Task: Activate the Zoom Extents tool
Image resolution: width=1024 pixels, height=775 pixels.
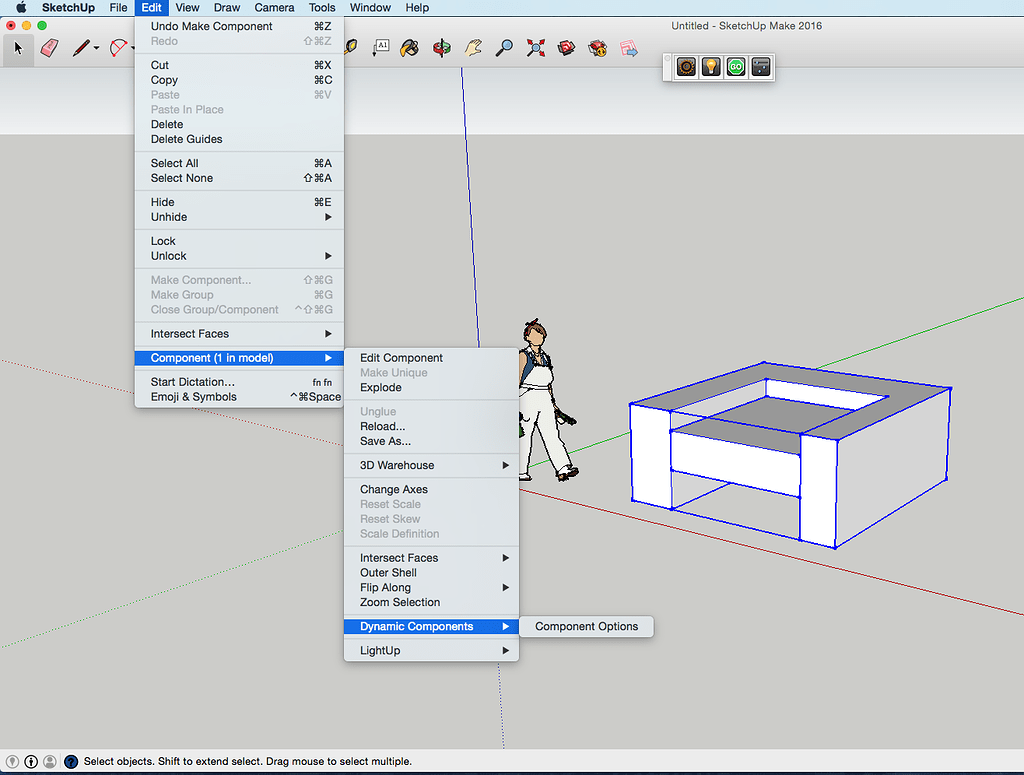Action: (x=536, y=47)
